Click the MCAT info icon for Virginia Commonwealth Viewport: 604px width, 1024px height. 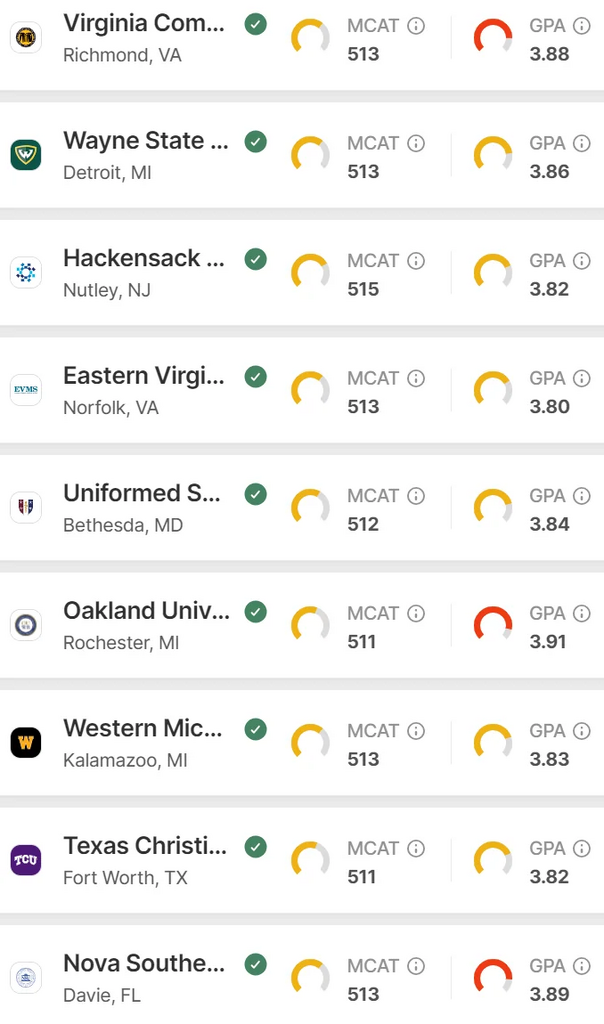tap(416, 25)
